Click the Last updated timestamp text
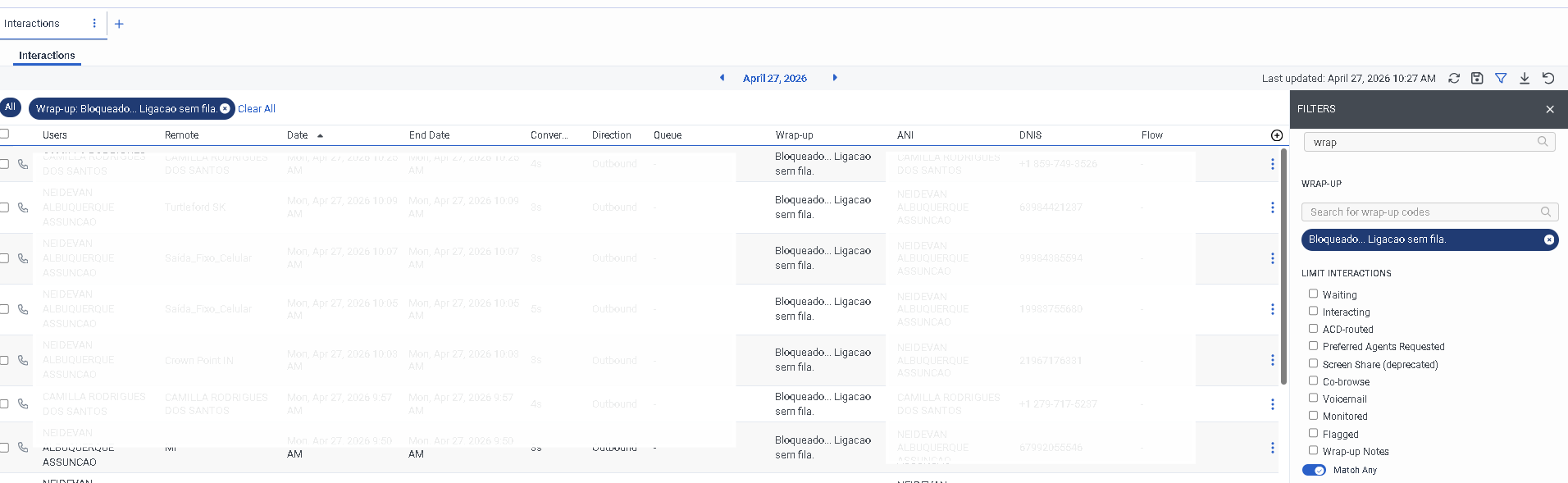This screenshot has width=1568, height=483. coord(1349,79)
